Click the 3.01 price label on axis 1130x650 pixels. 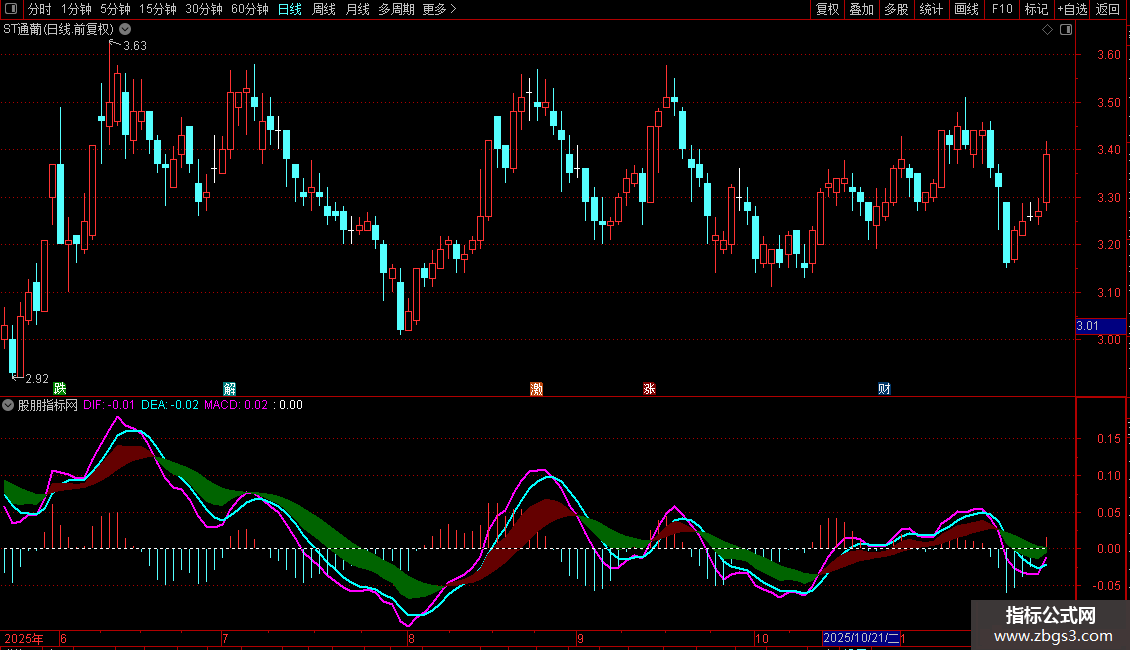1087,325
